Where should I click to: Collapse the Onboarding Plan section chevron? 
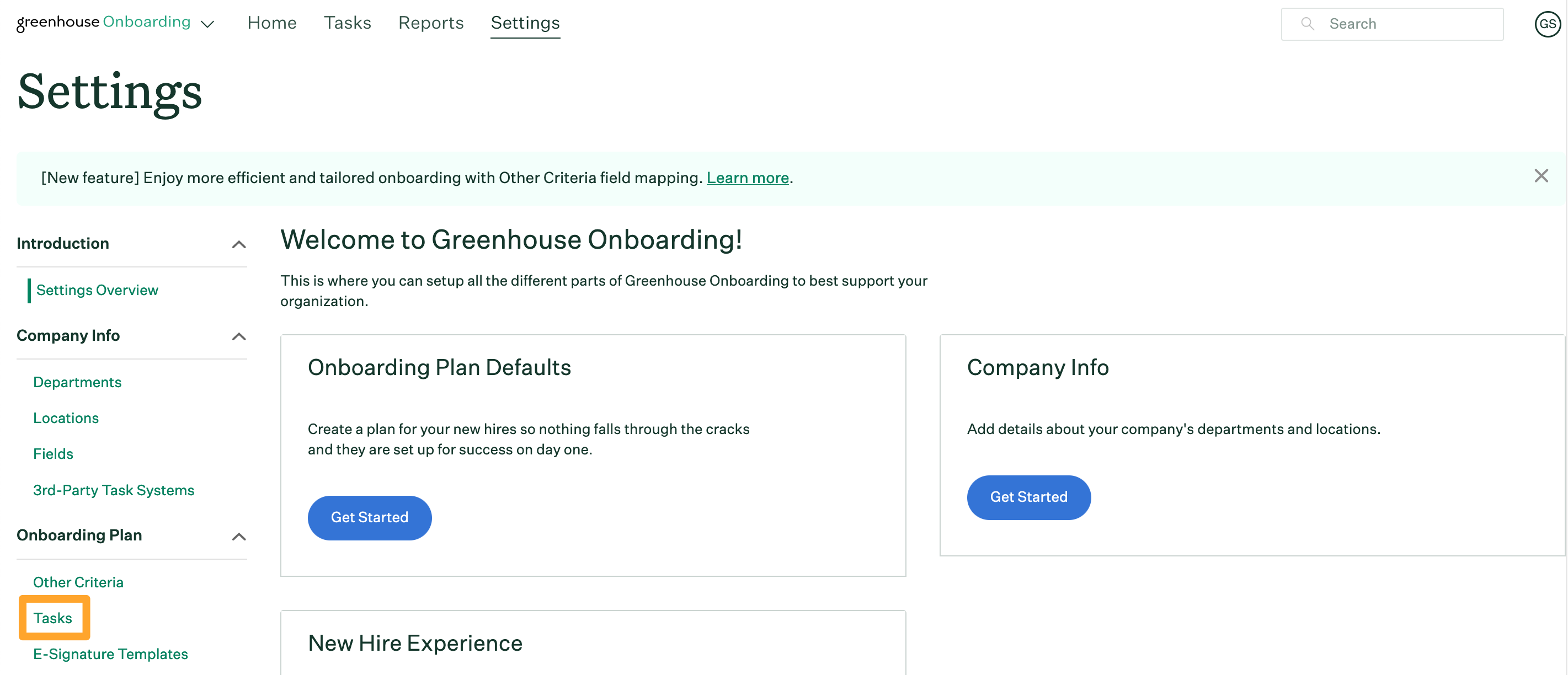point(238,536)
